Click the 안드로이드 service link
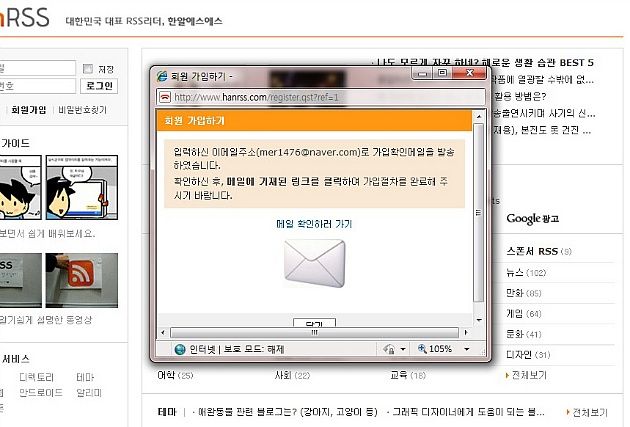This screenshot has width=630, height=427. (x=41, y=392)
